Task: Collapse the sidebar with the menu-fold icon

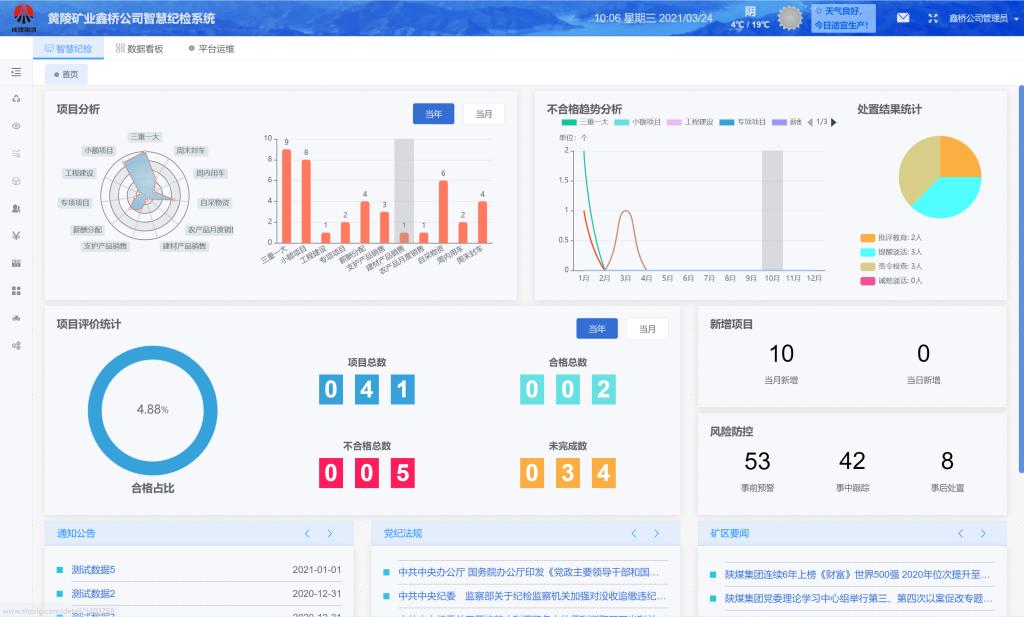Action: point(15,73)
